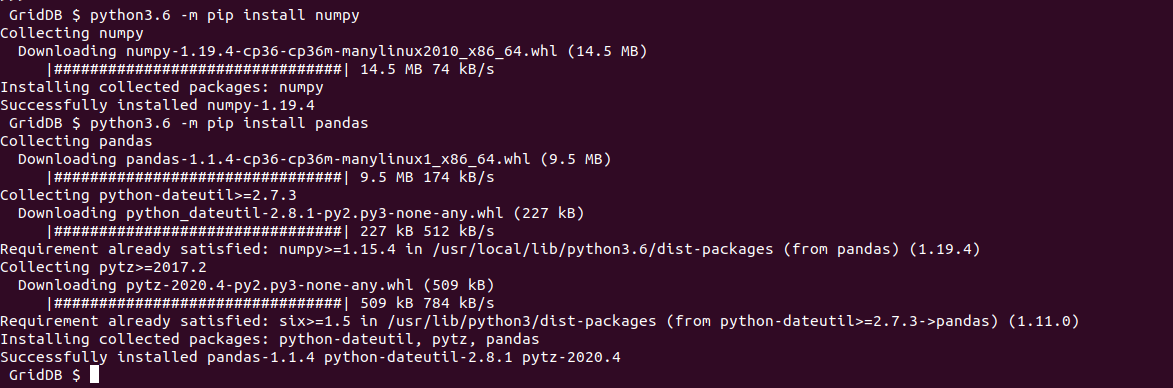Click 'Collecting python-dateutil>=2.7.3' line
The height and width of the screenshot is (388, 1173).
coord(148,195)
